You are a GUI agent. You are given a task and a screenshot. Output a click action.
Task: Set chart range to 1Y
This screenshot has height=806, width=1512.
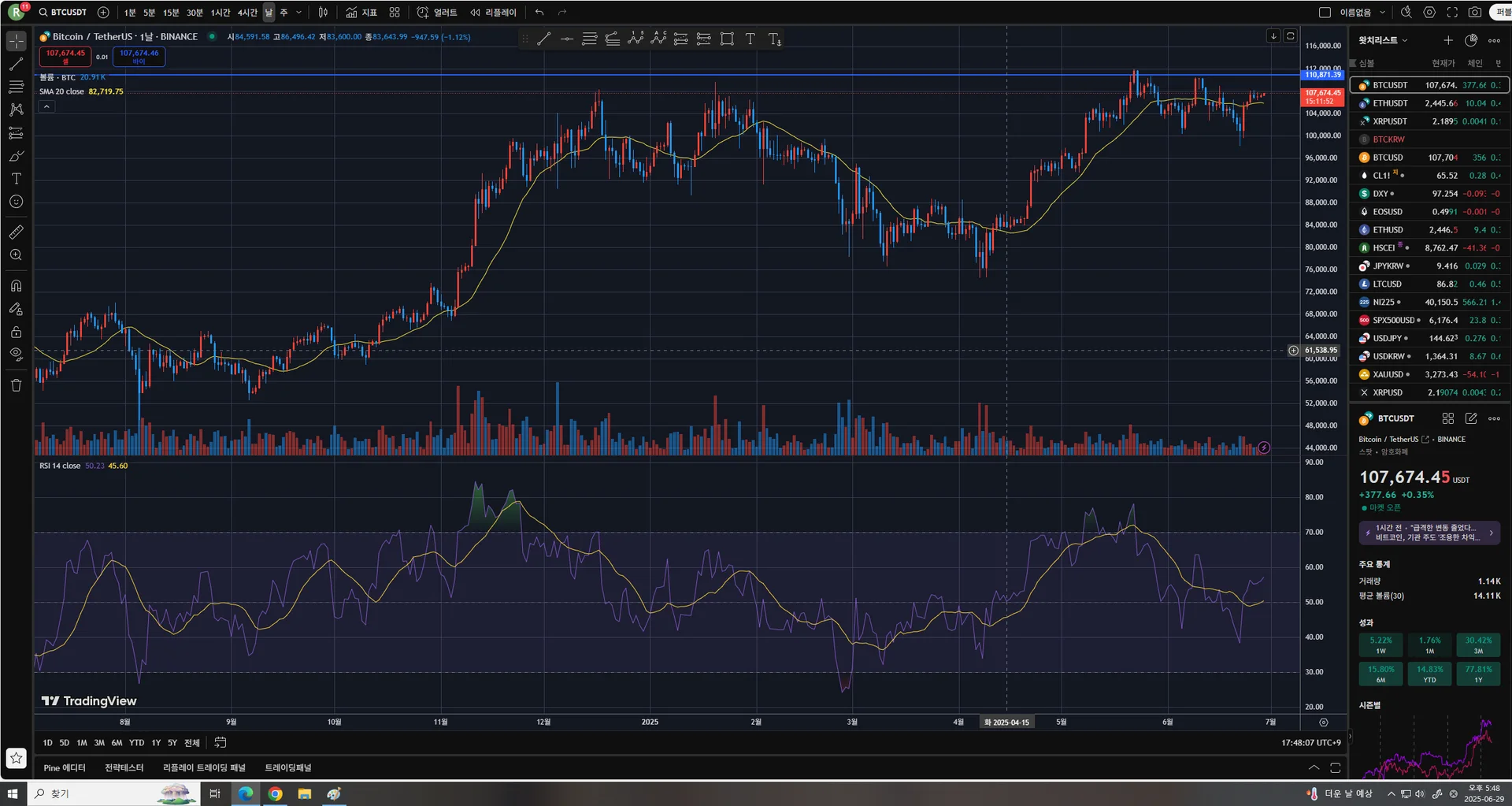pyautogui.click(x=156, y=743)
